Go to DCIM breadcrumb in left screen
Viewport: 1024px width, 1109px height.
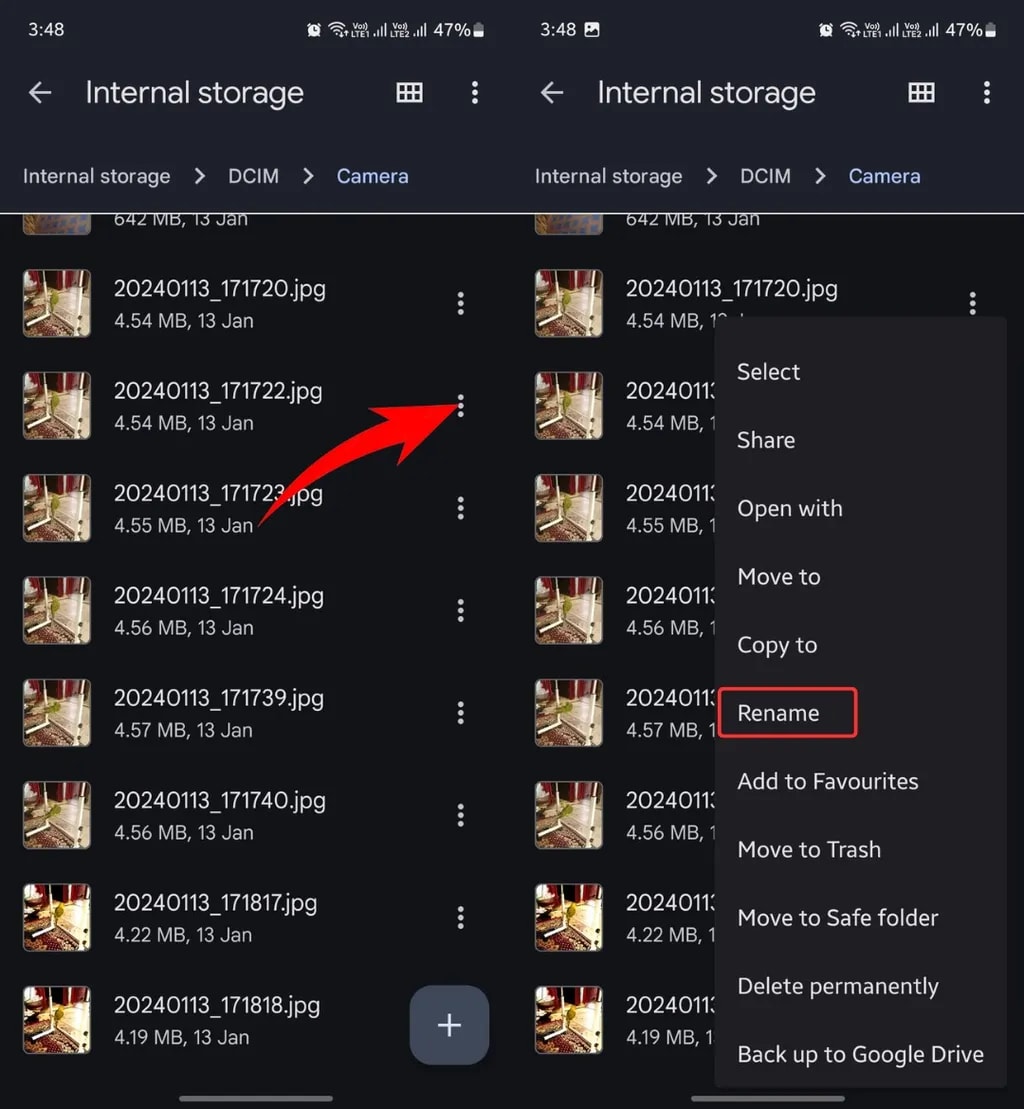click(253, 176)
